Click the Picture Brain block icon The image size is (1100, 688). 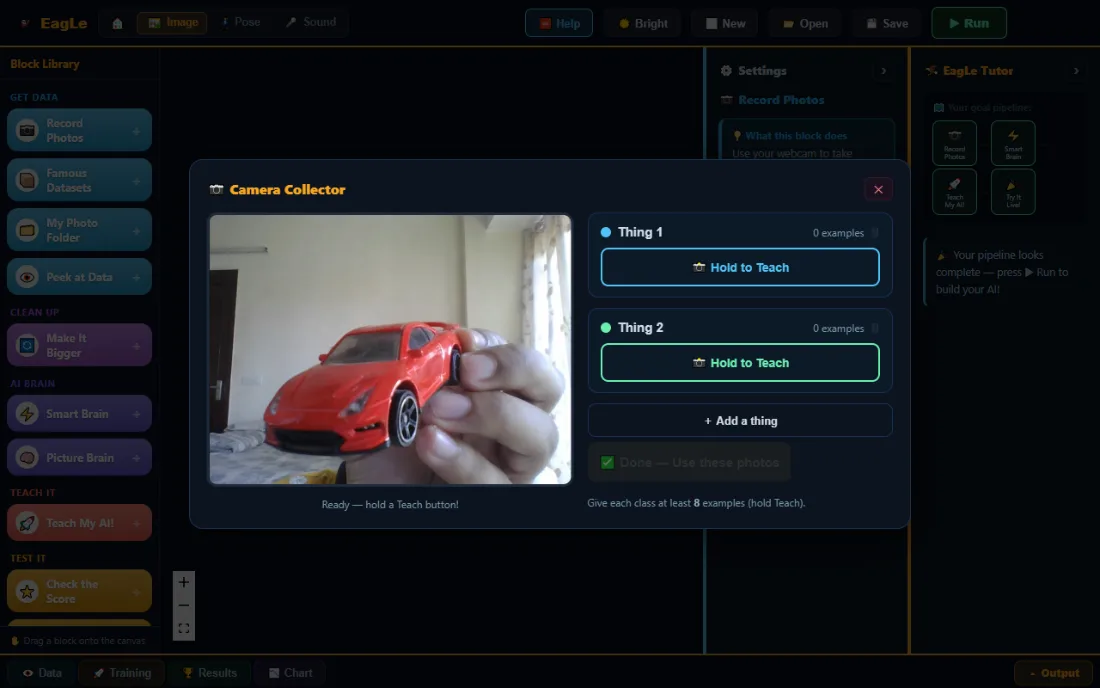click(27, 457)
